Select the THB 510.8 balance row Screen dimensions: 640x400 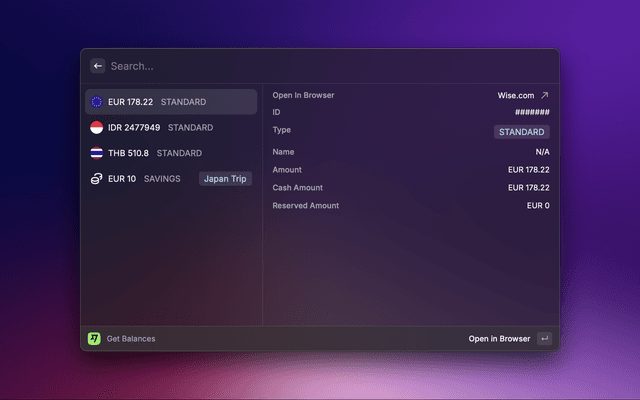point(170,153)
